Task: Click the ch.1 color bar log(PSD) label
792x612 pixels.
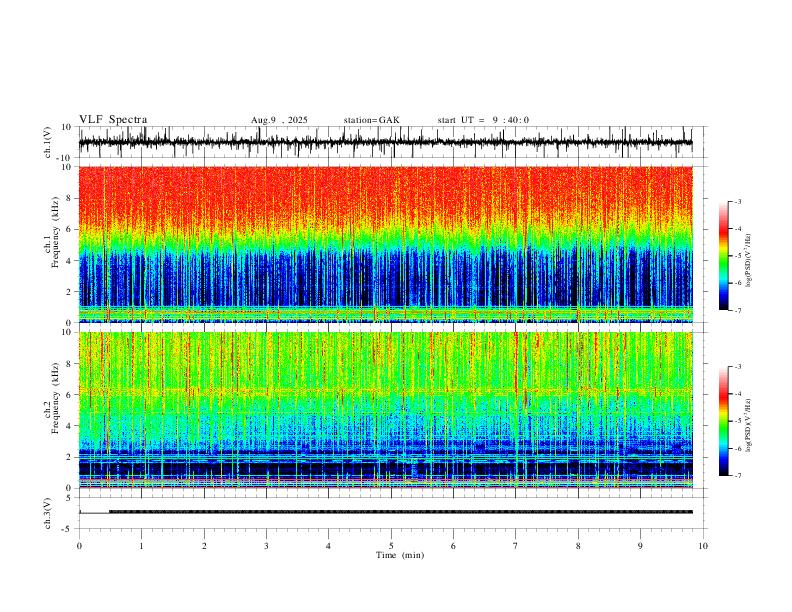Action: (749, 261)
